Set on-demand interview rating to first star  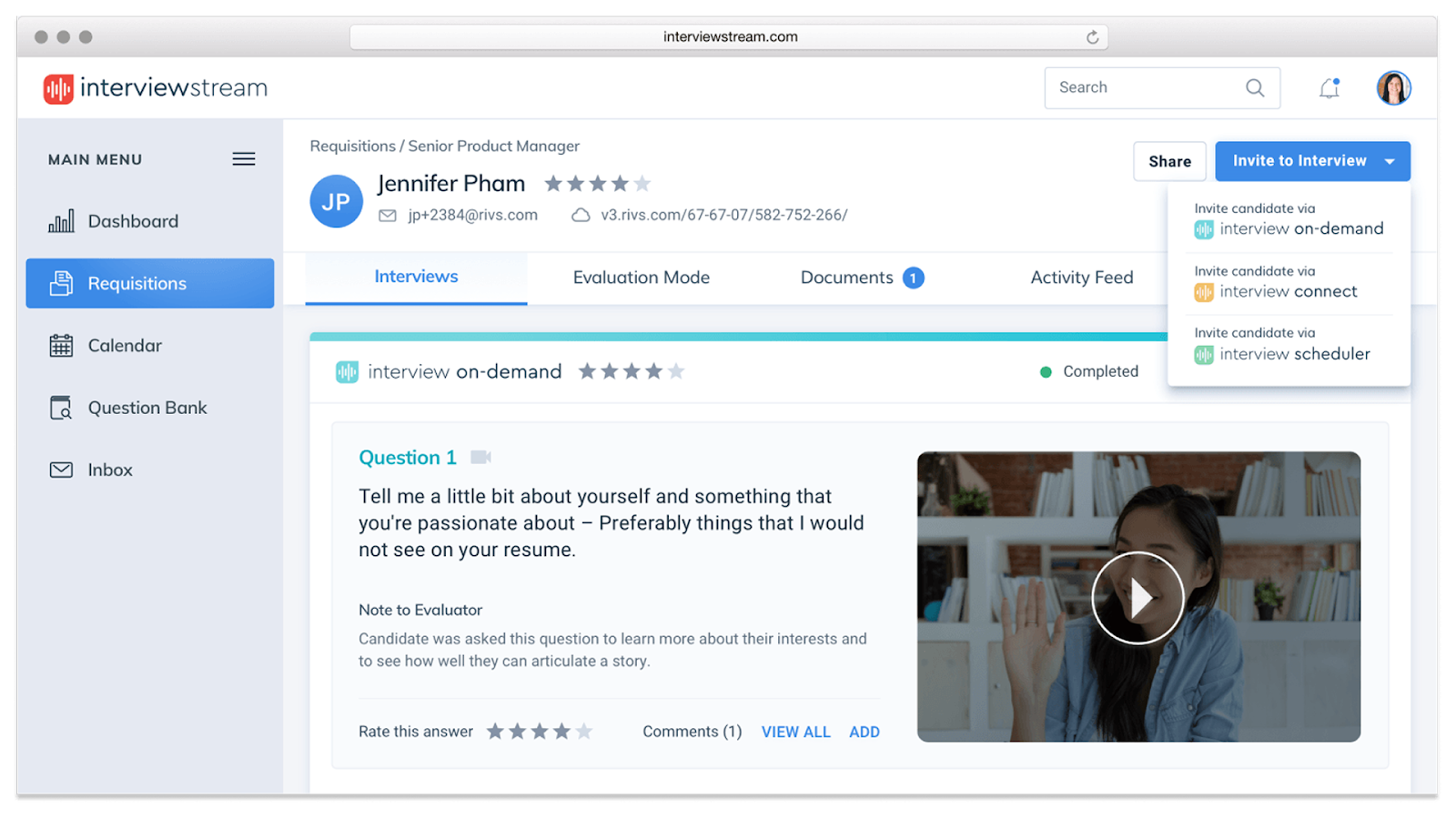click(x=587, y=371)
